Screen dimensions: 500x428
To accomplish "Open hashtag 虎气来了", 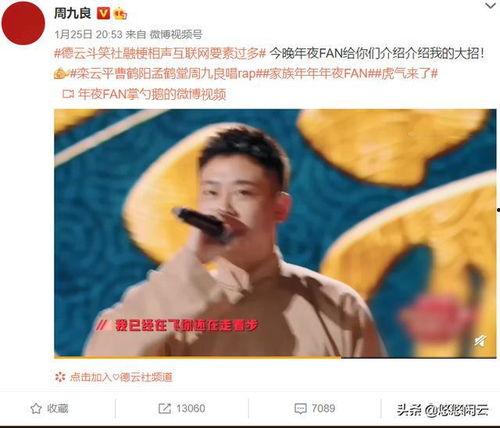I will 409,74.
